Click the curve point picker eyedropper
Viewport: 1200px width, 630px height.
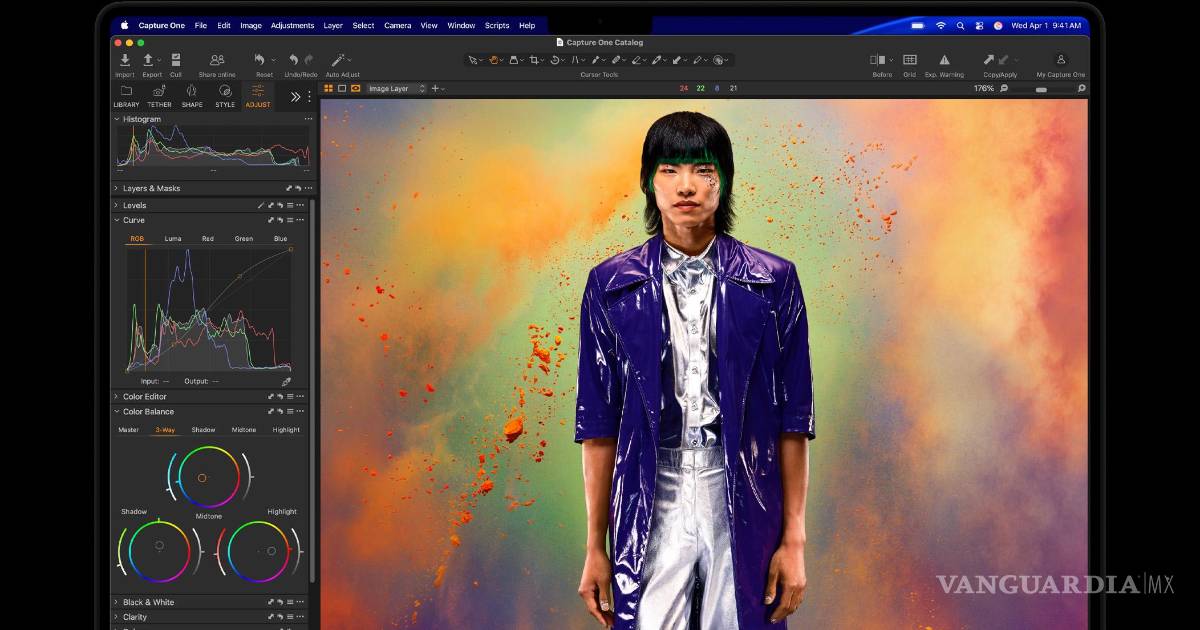click(x=286, y=381)
